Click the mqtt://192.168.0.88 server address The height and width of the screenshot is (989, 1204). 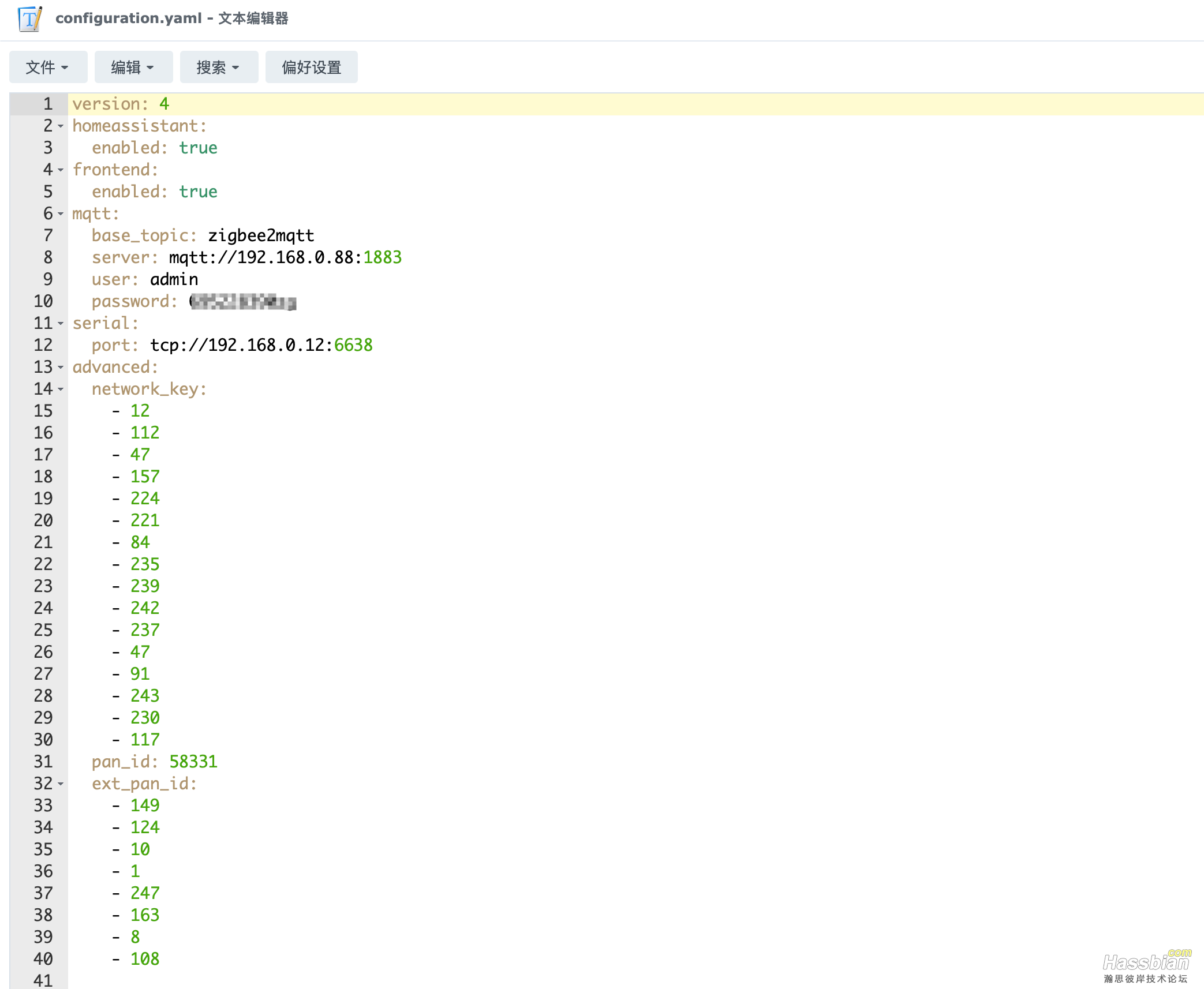coord(261,258)
